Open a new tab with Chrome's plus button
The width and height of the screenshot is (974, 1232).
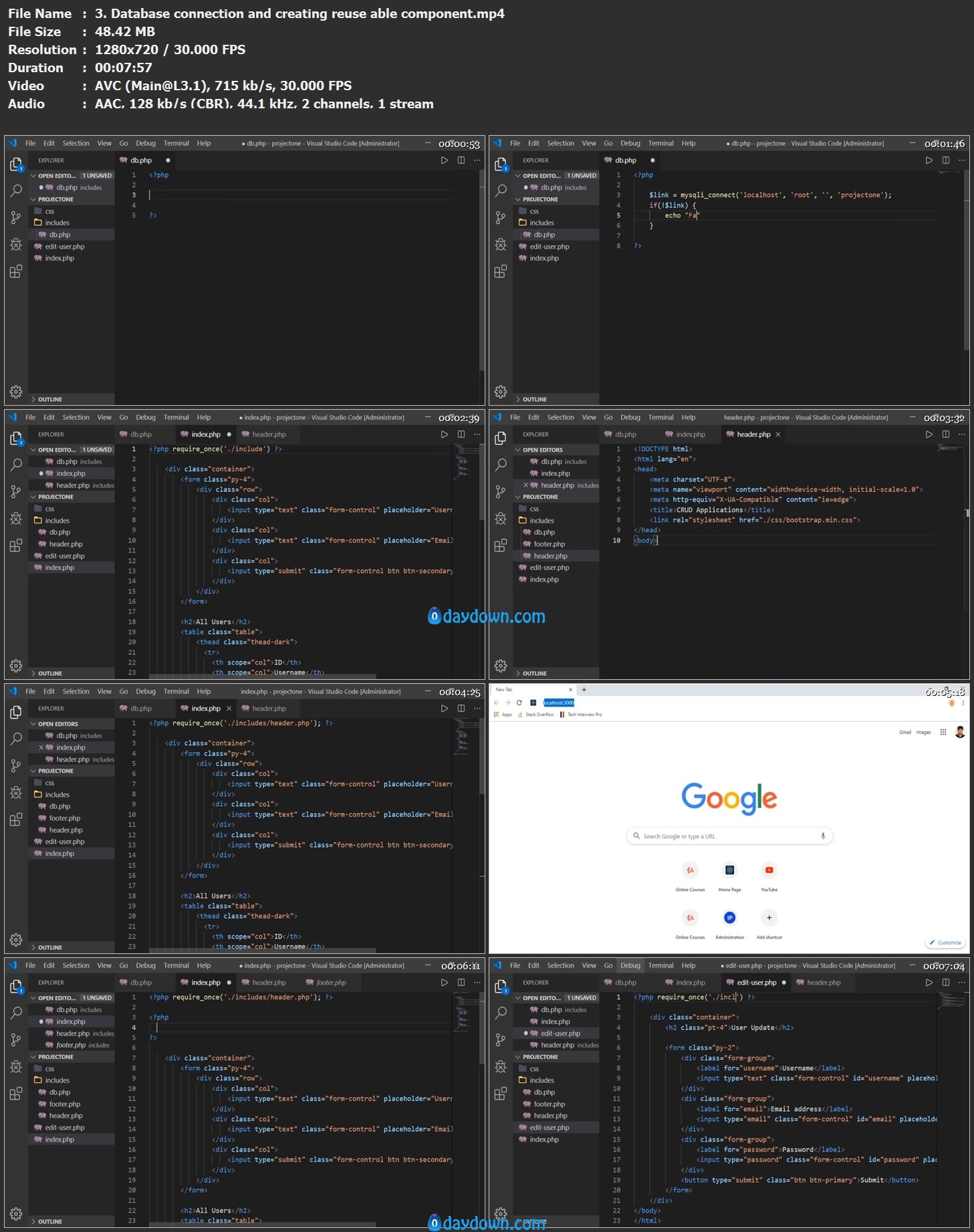coord(584,689)
